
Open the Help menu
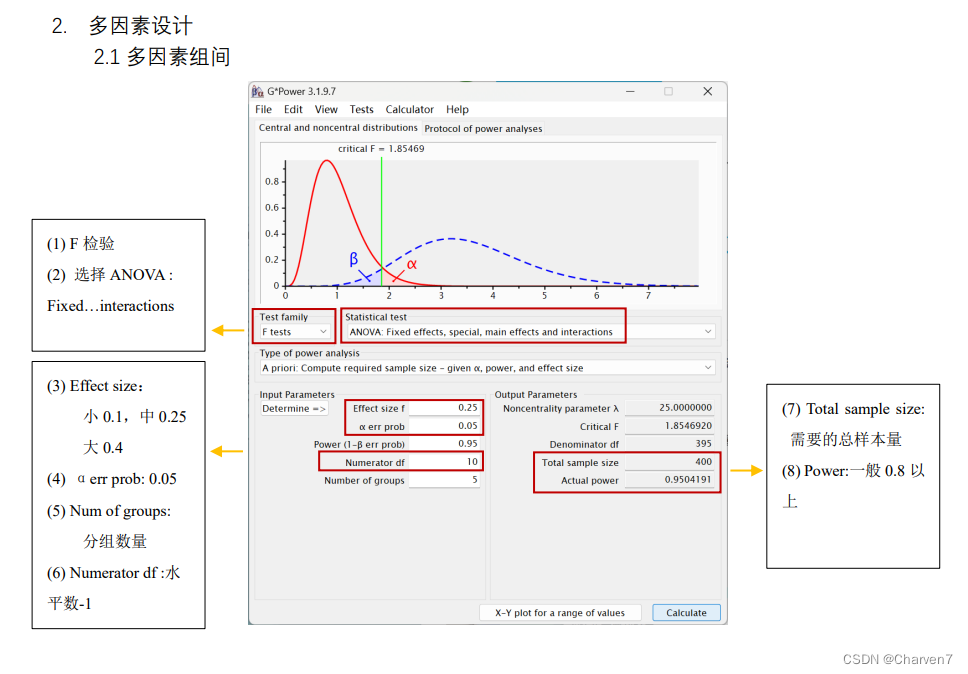click(x=457, y=109)
